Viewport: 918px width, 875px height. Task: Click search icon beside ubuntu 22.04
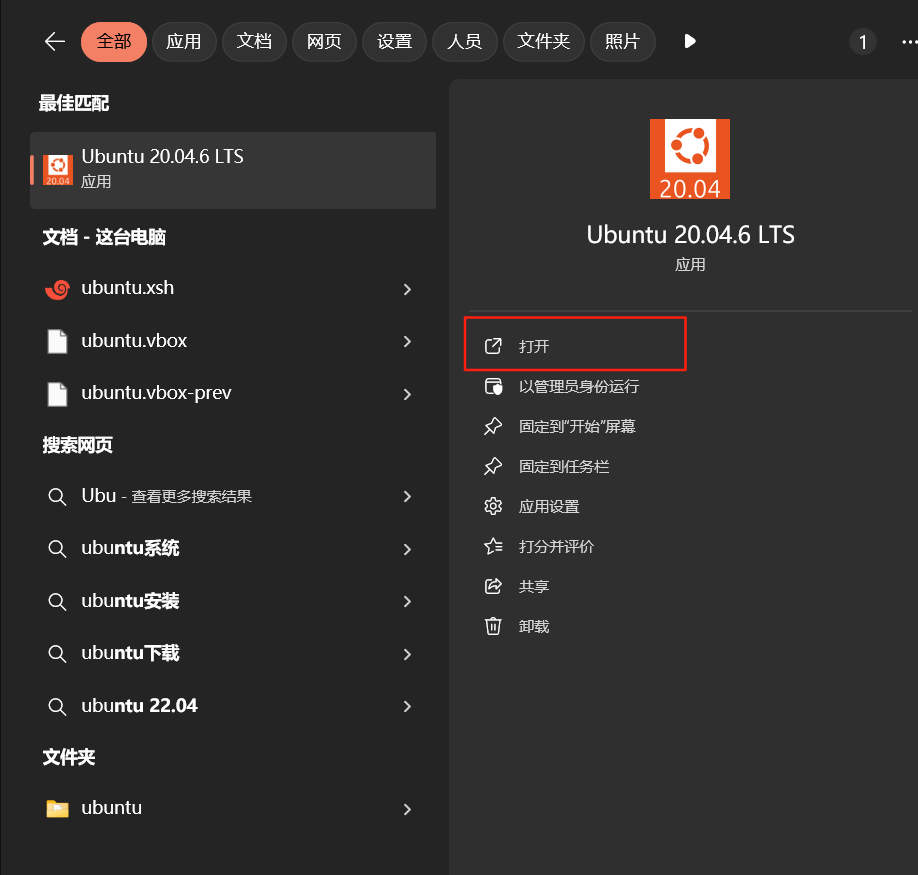point(57,706)
